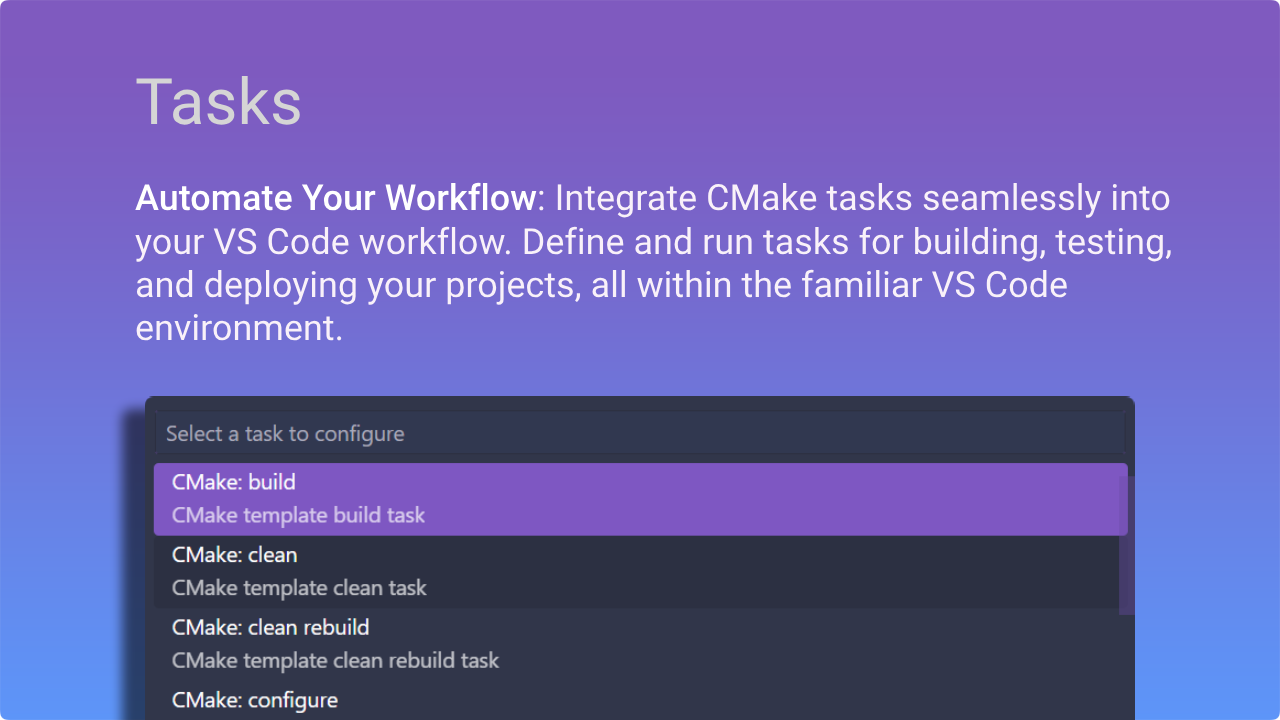Click the 'Automate Your Workflow' bold text
Screen dimensions: 1280x720
pos(334,197)
